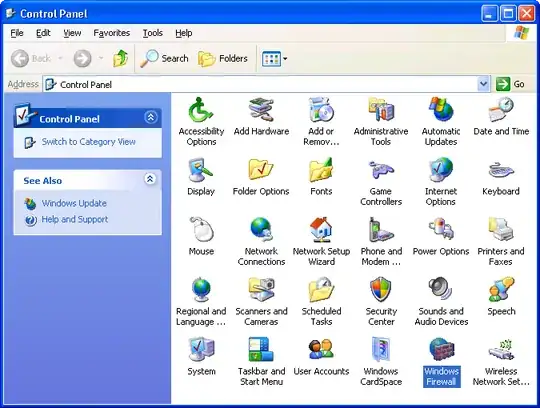
Task: Open the Favorites menu
Action: tap(112, 33)
